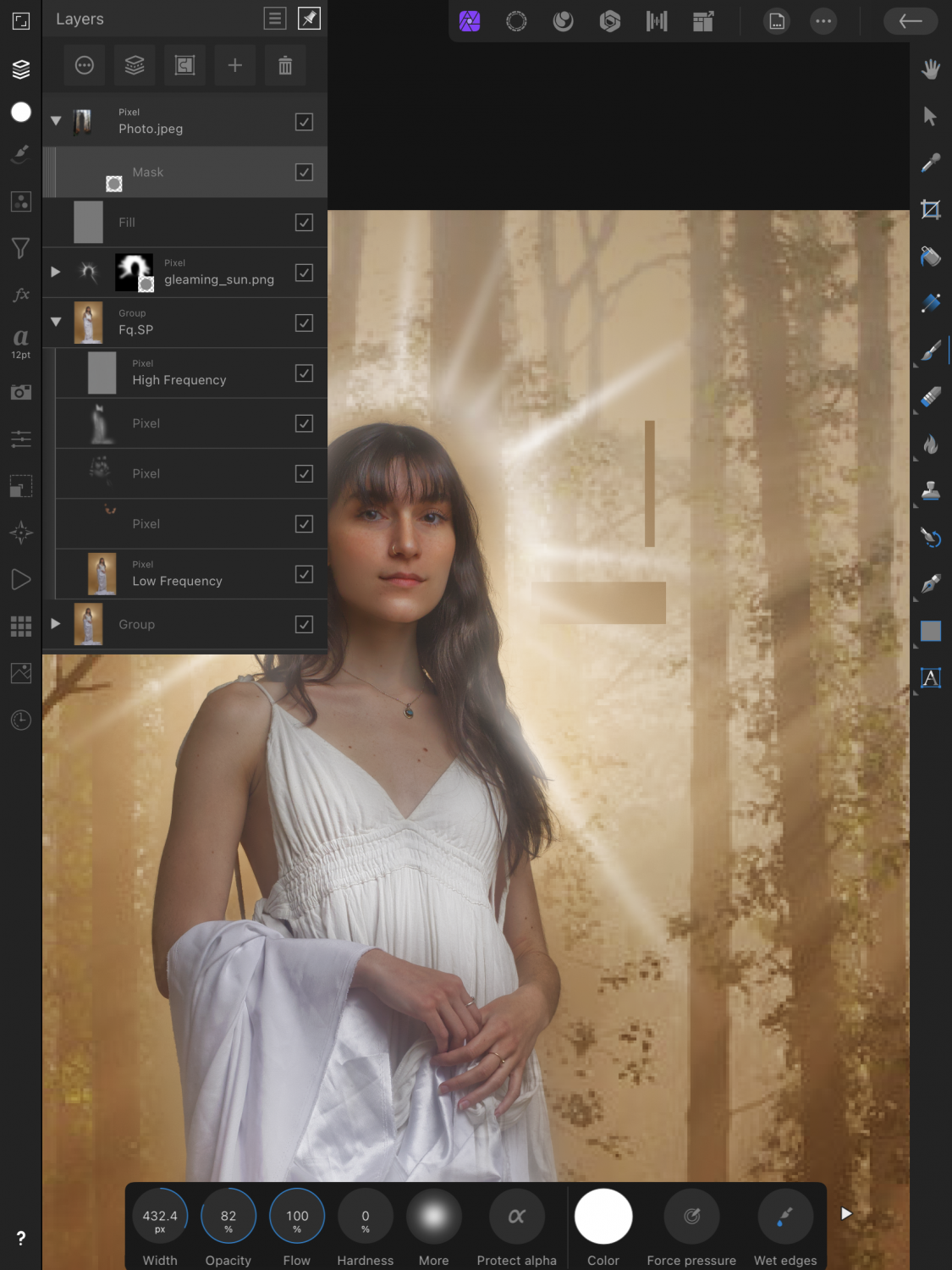952x1270 pixels.
Task: Pin the Layers panel
Action: click(310, 19)
